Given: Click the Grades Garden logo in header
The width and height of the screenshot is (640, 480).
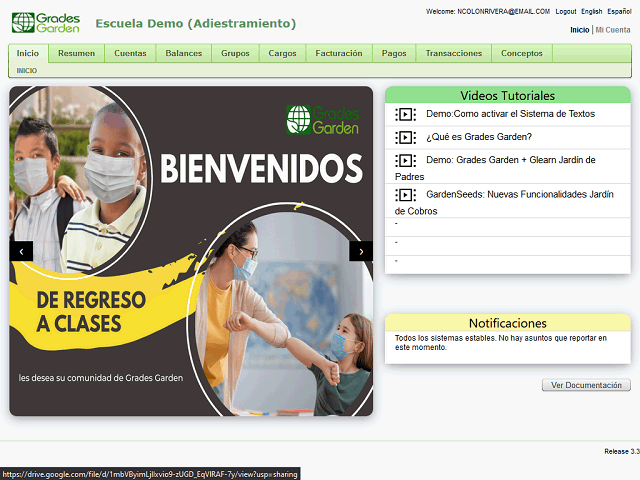Looking at the screenshot, I should tap(46, 23).
